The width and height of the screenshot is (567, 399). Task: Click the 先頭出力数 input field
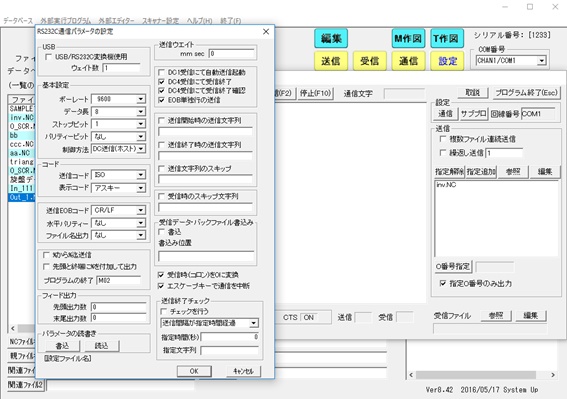pyautogui.click(x=118, y=307)
